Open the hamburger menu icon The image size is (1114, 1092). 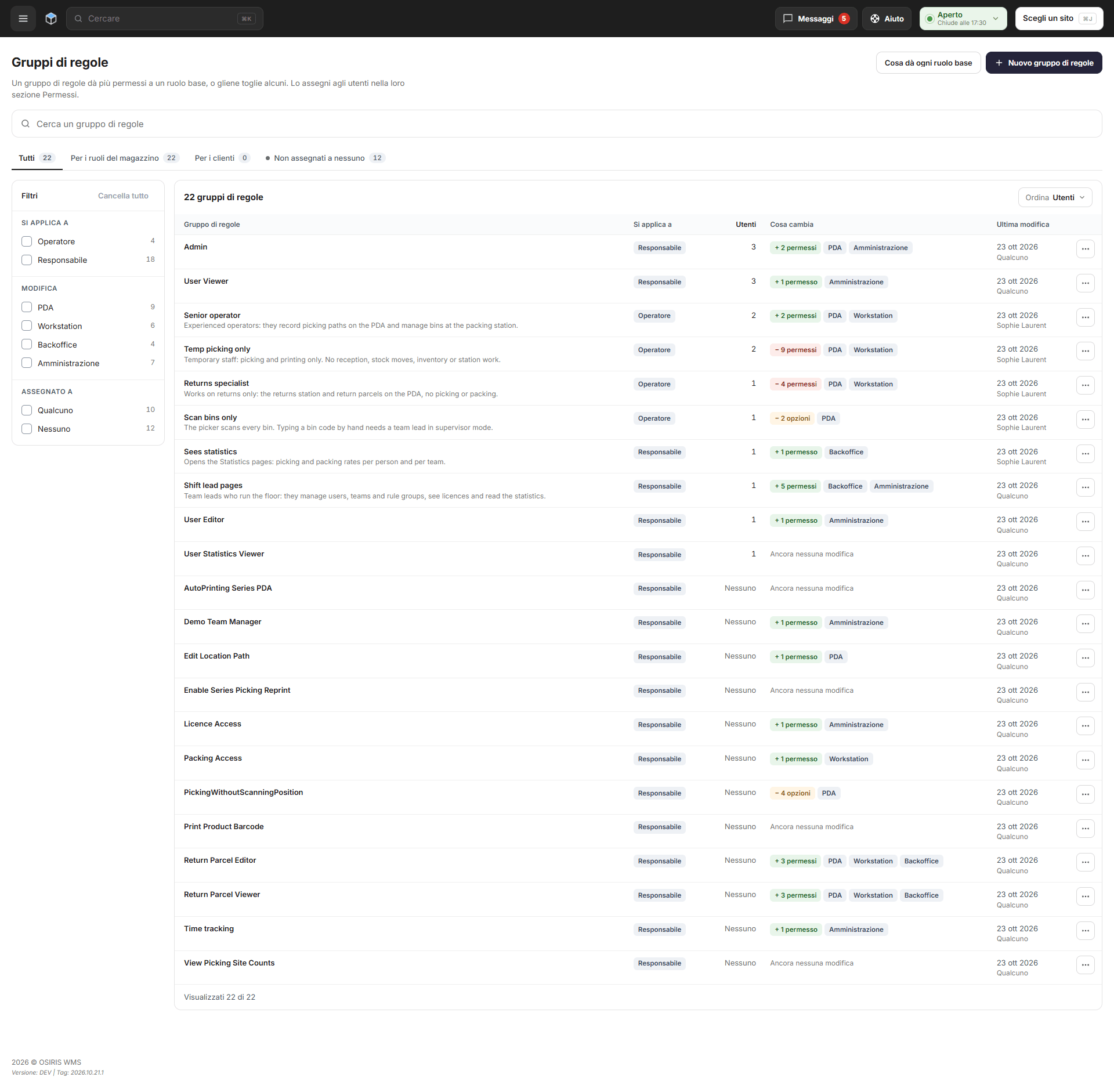(x=23, y=19)
